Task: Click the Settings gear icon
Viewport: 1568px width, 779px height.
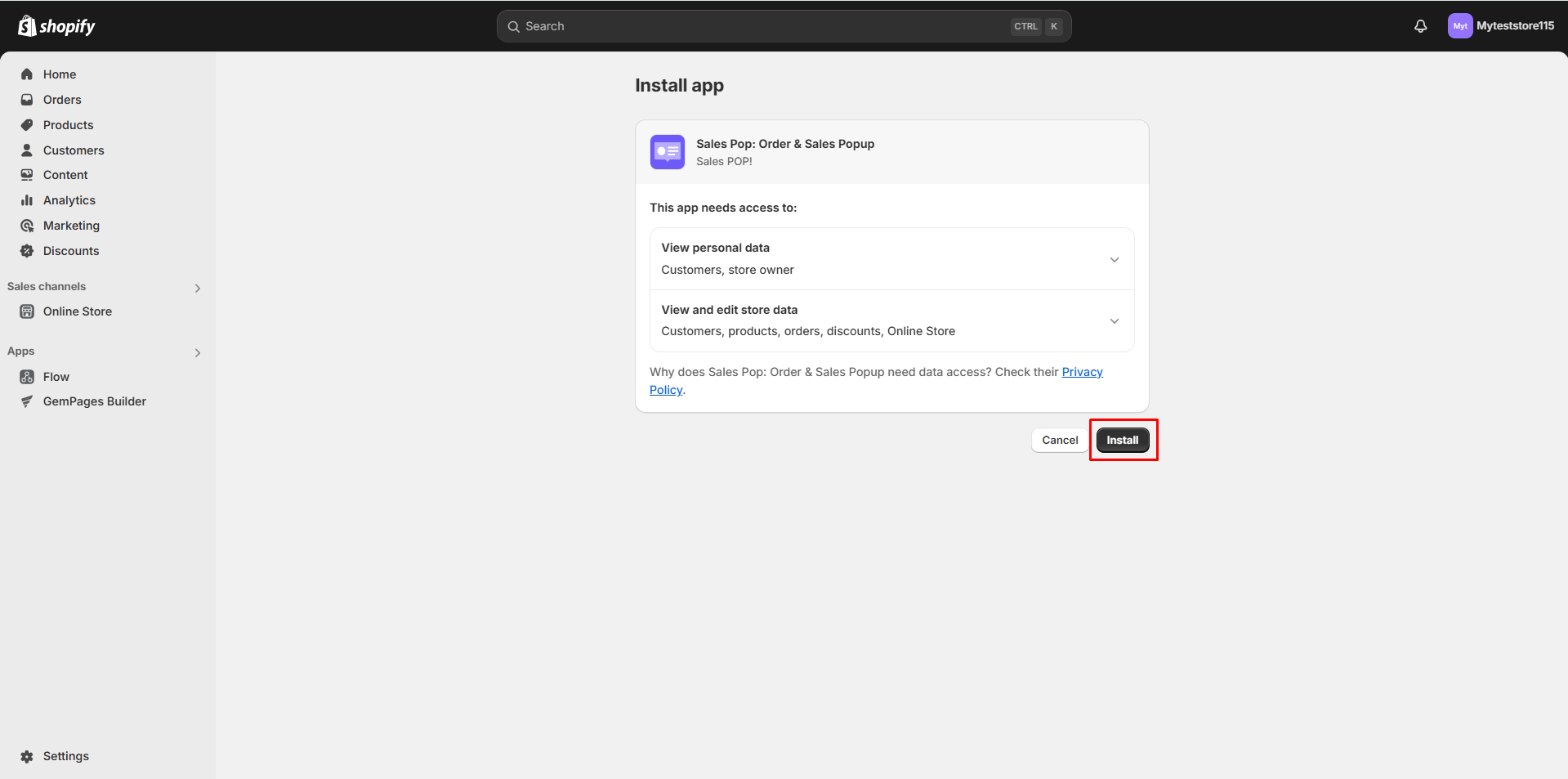Action: tap(27, 756)
